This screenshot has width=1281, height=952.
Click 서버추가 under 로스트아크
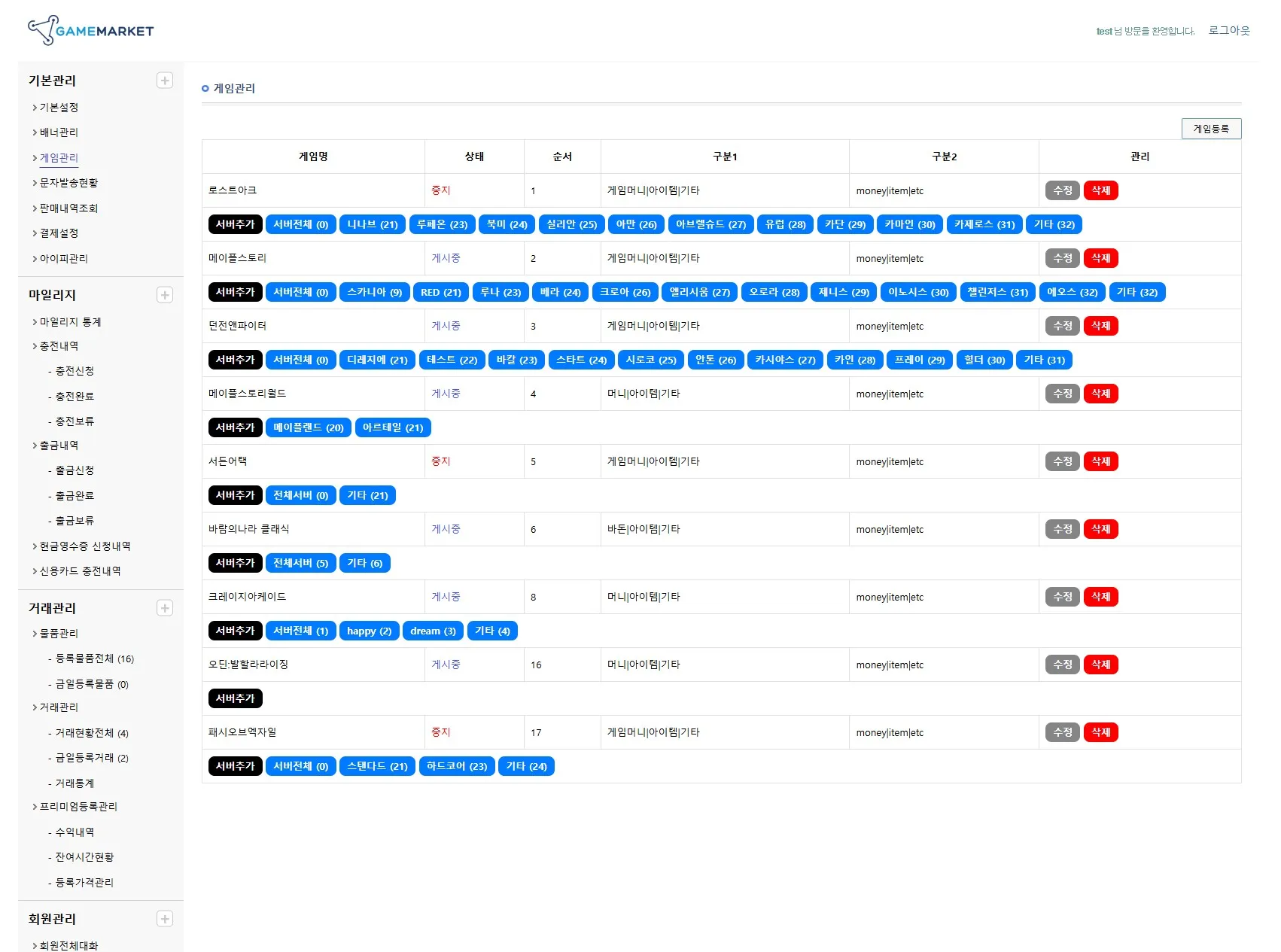click(x=235, y=224)
